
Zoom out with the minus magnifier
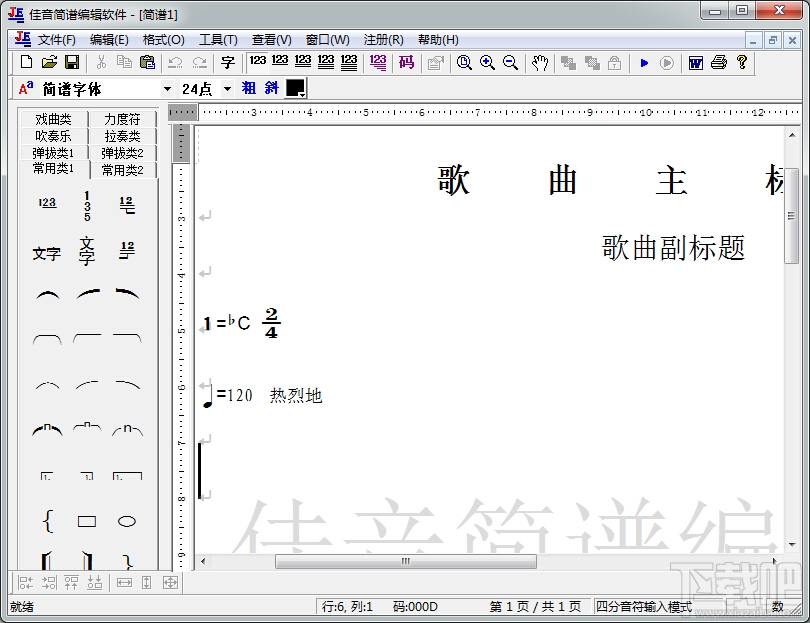point(510,63)
